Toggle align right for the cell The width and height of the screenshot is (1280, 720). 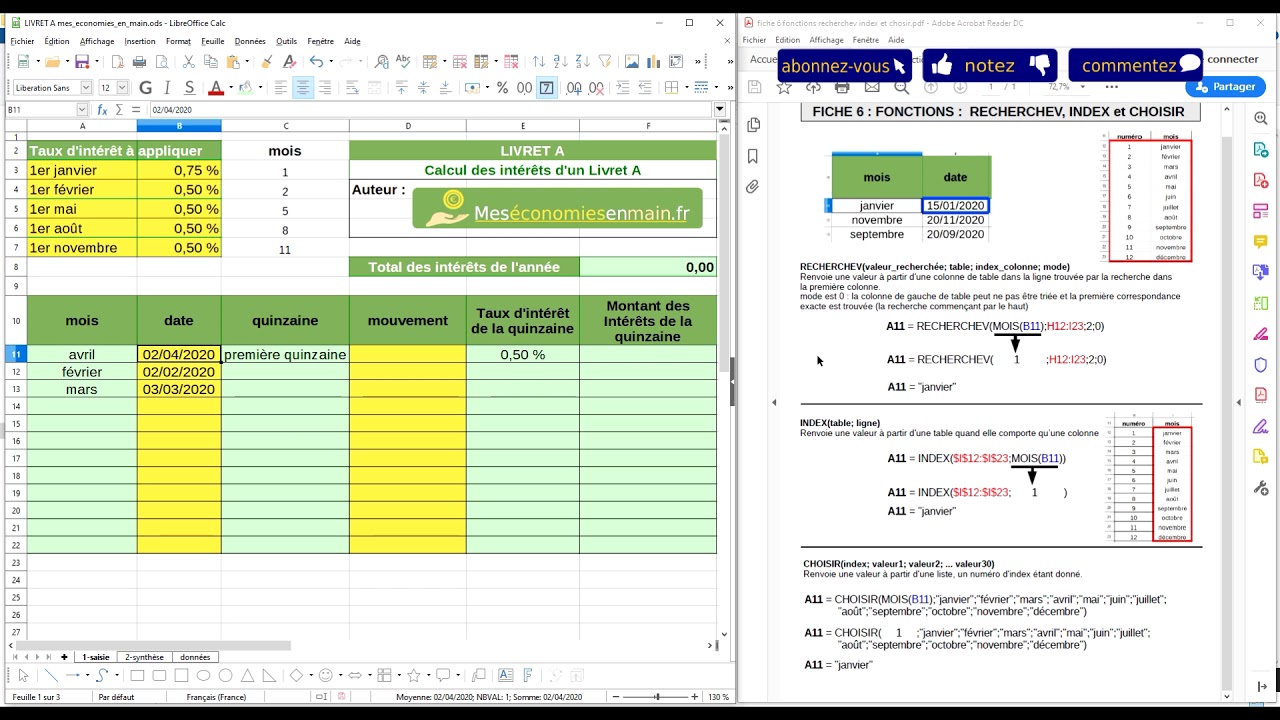(325, 88)
